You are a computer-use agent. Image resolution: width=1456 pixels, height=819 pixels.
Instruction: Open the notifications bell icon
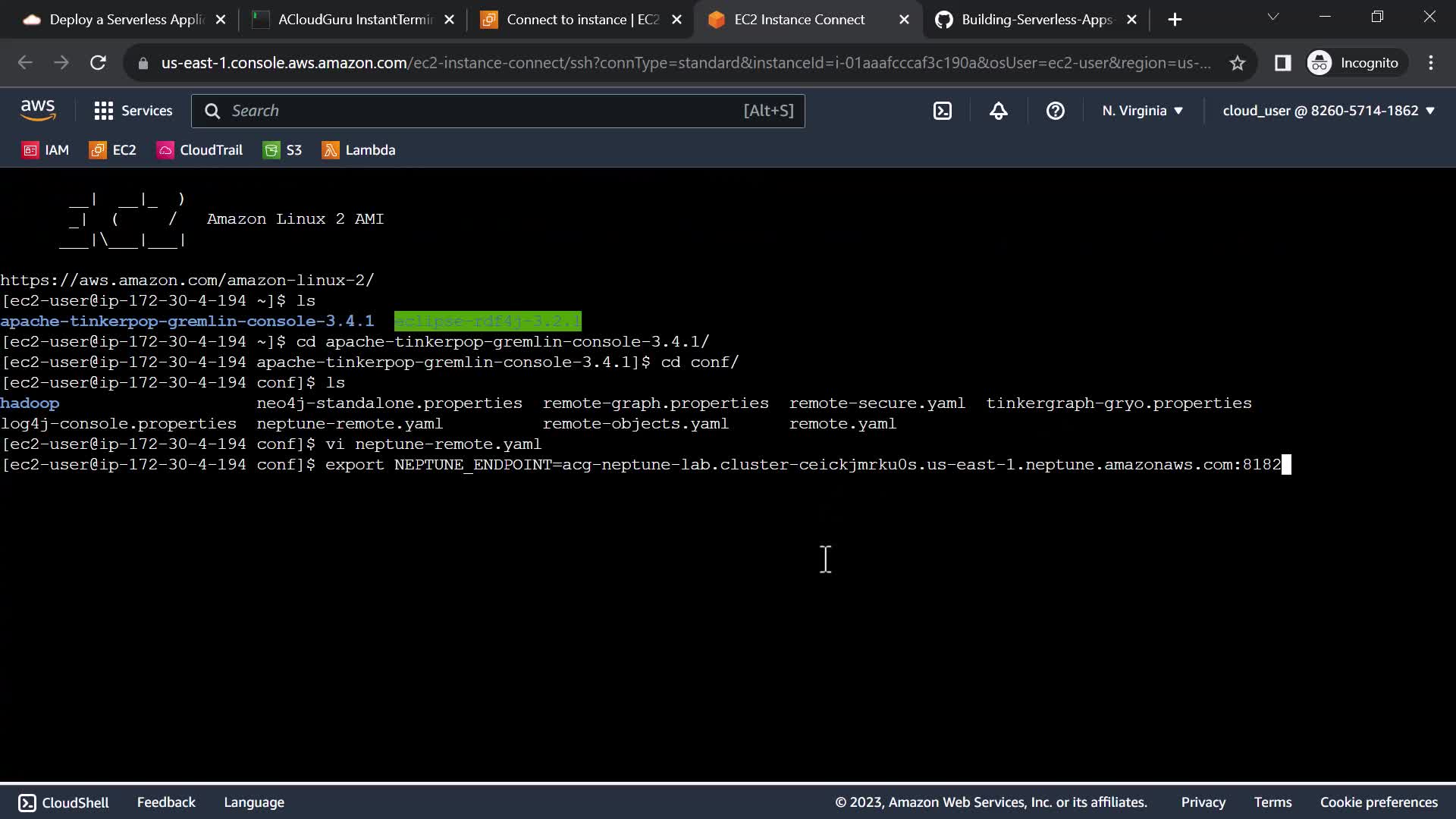coord(999,111)
